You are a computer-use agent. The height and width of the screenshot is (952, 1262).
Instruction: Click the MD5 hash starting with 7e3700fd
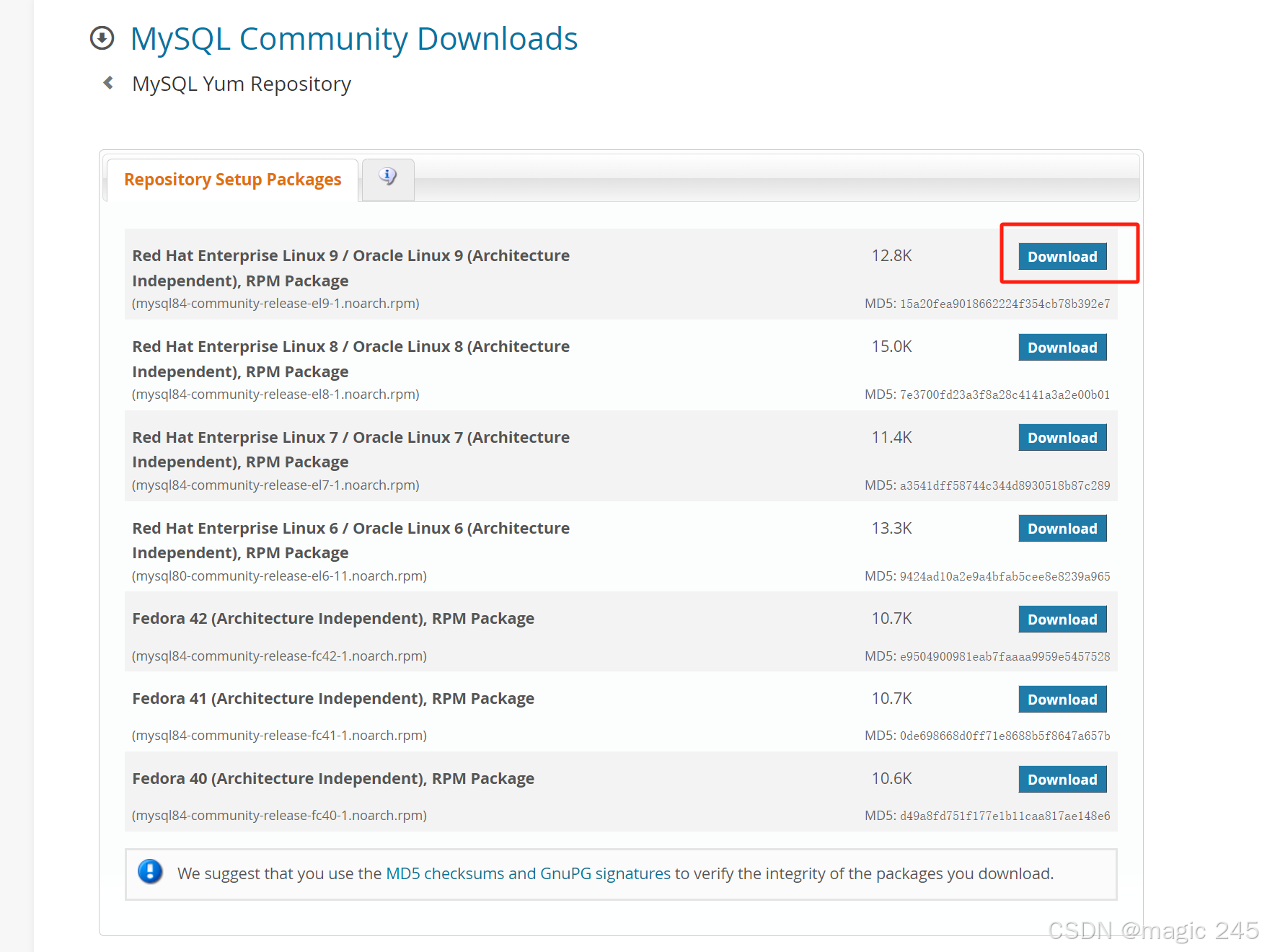(x=1005, y=395)
